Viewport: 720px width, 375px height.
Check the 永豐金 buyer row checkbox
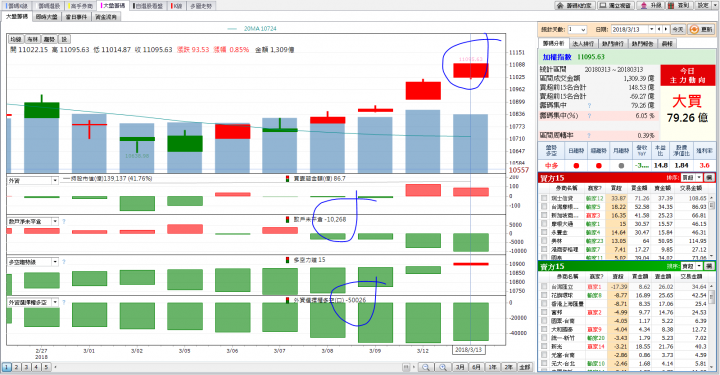544,232
